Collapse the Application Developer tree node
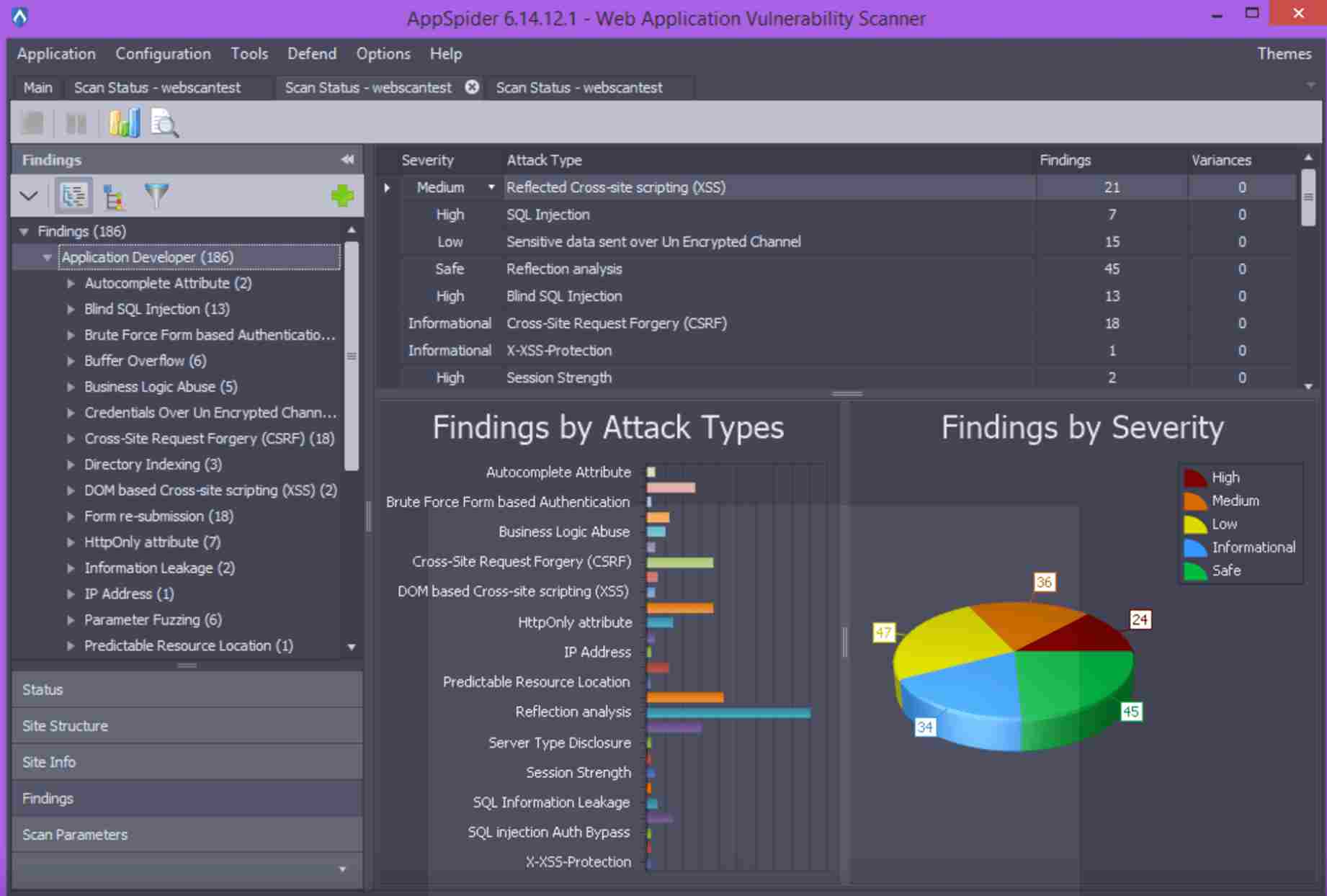 48,257
